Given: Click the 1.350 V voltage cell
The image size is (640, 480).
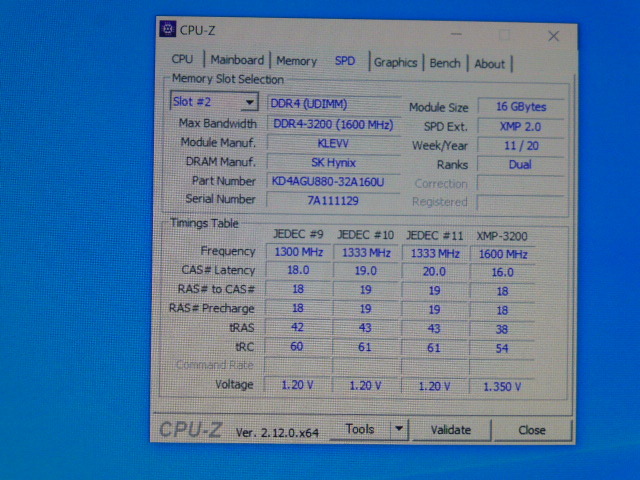Looking at the screenshot, I should pos(502,387).
